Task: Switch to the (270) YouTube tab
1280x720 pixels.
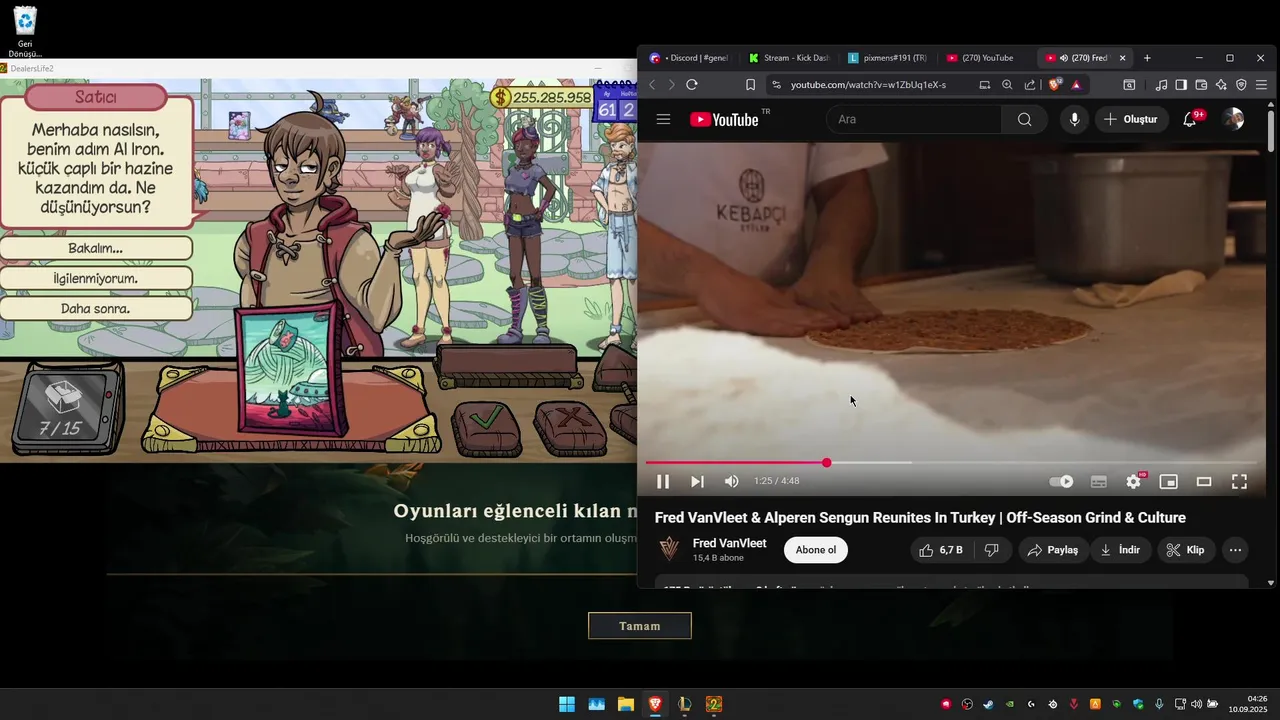Action: tap(986, 58)
